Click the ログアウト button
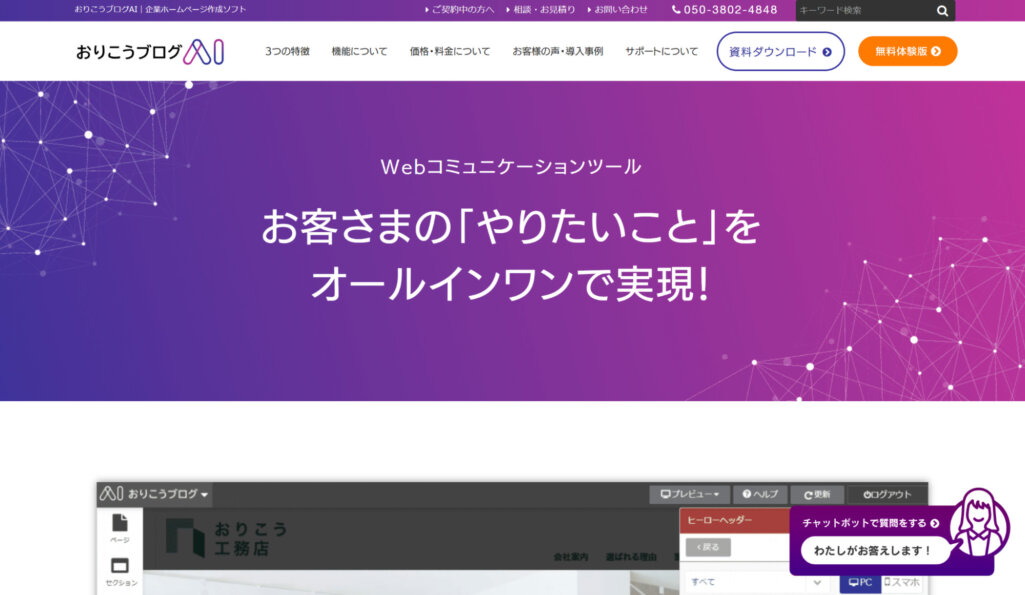 [x=887, y=494]
